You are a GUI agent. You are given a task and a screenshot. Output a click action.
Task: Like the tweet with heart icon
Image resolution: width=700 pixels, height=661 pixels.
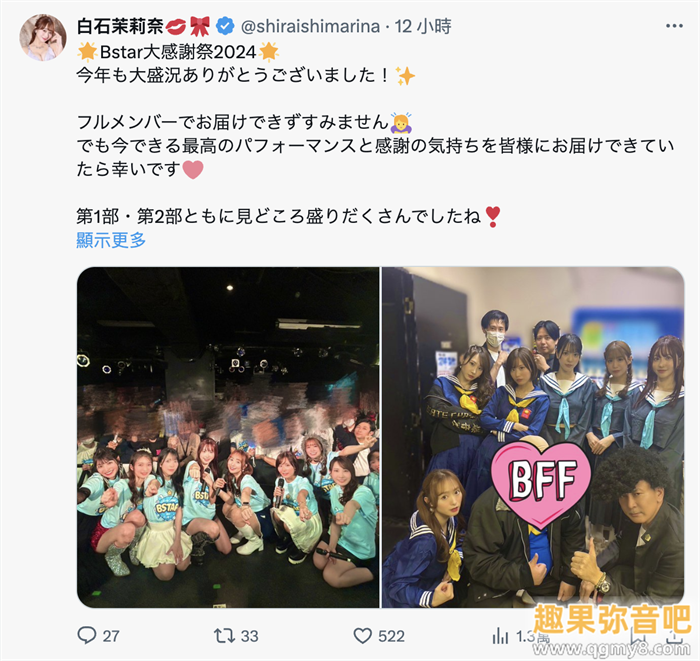tap(362, 636)
